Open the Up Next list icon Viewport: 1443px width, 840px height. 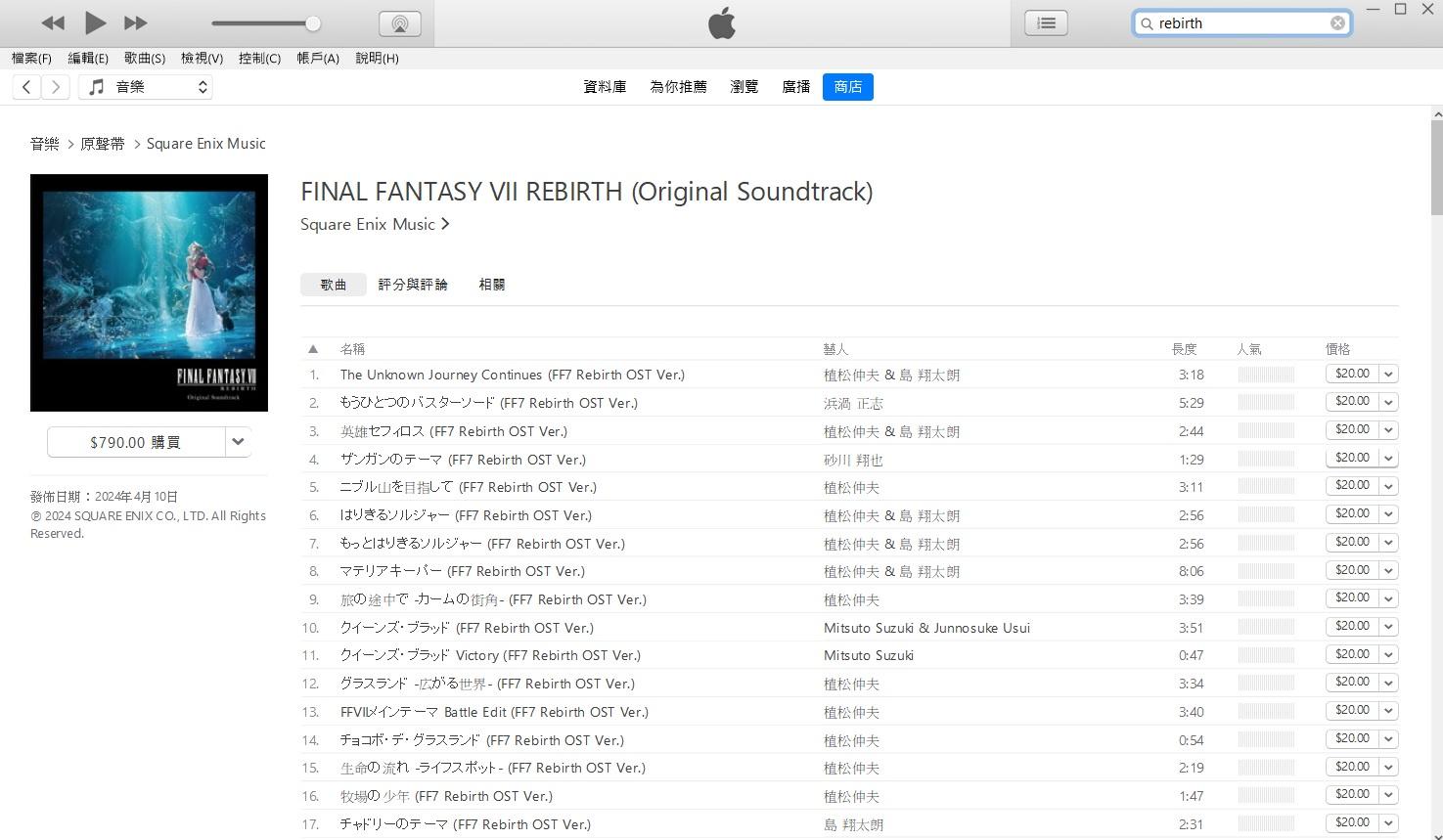tap(1046, 22)
